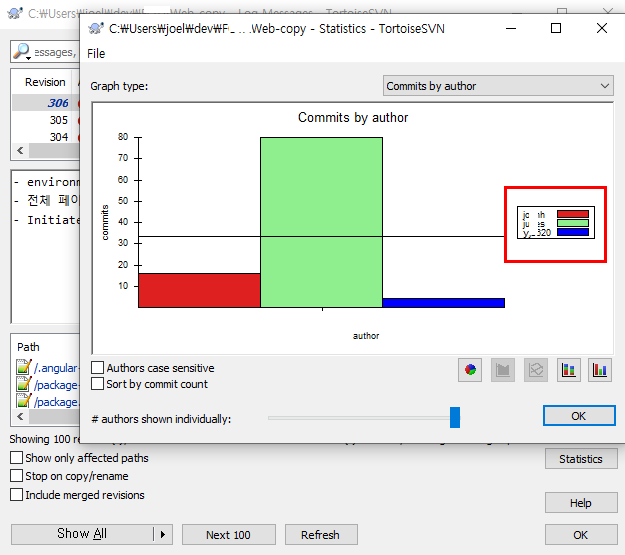
Task: Enable Stop on copy/rename option
Action: pyautogui.click(x=17, y=476)
